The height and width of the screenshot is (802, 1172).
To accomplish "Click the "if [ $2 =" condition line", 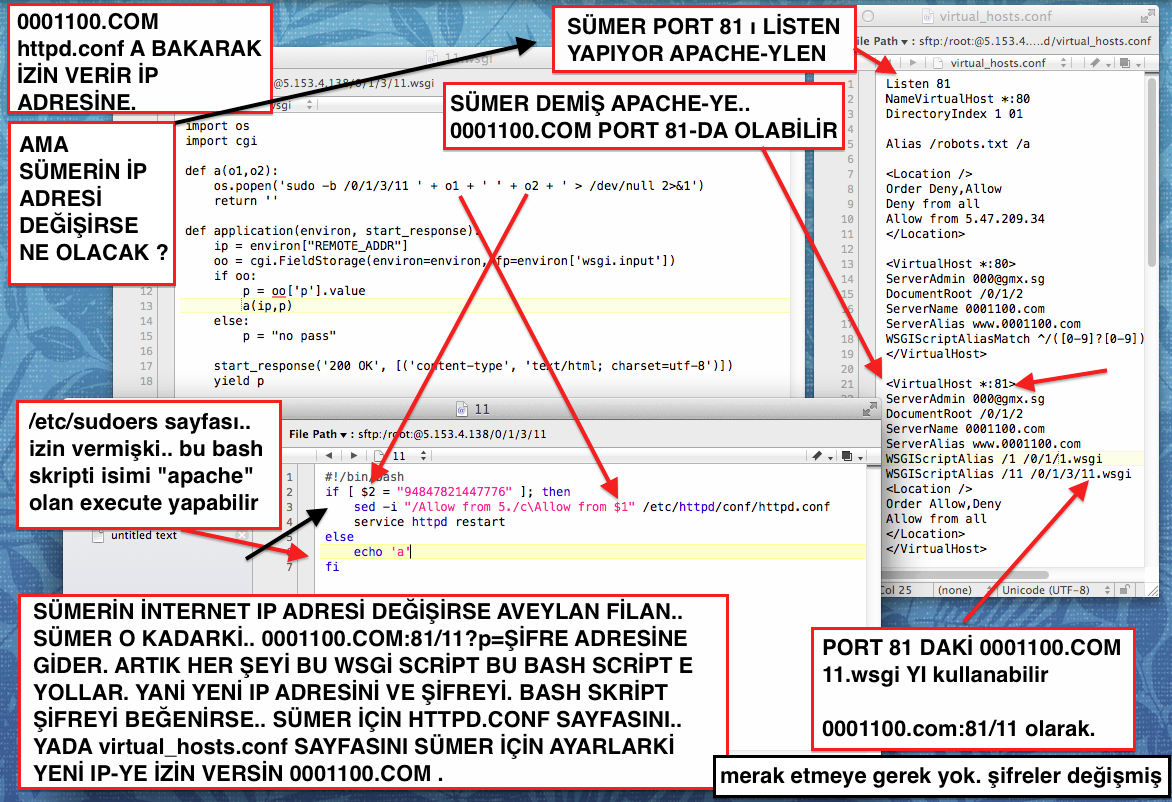I will (x=448, y=492).
